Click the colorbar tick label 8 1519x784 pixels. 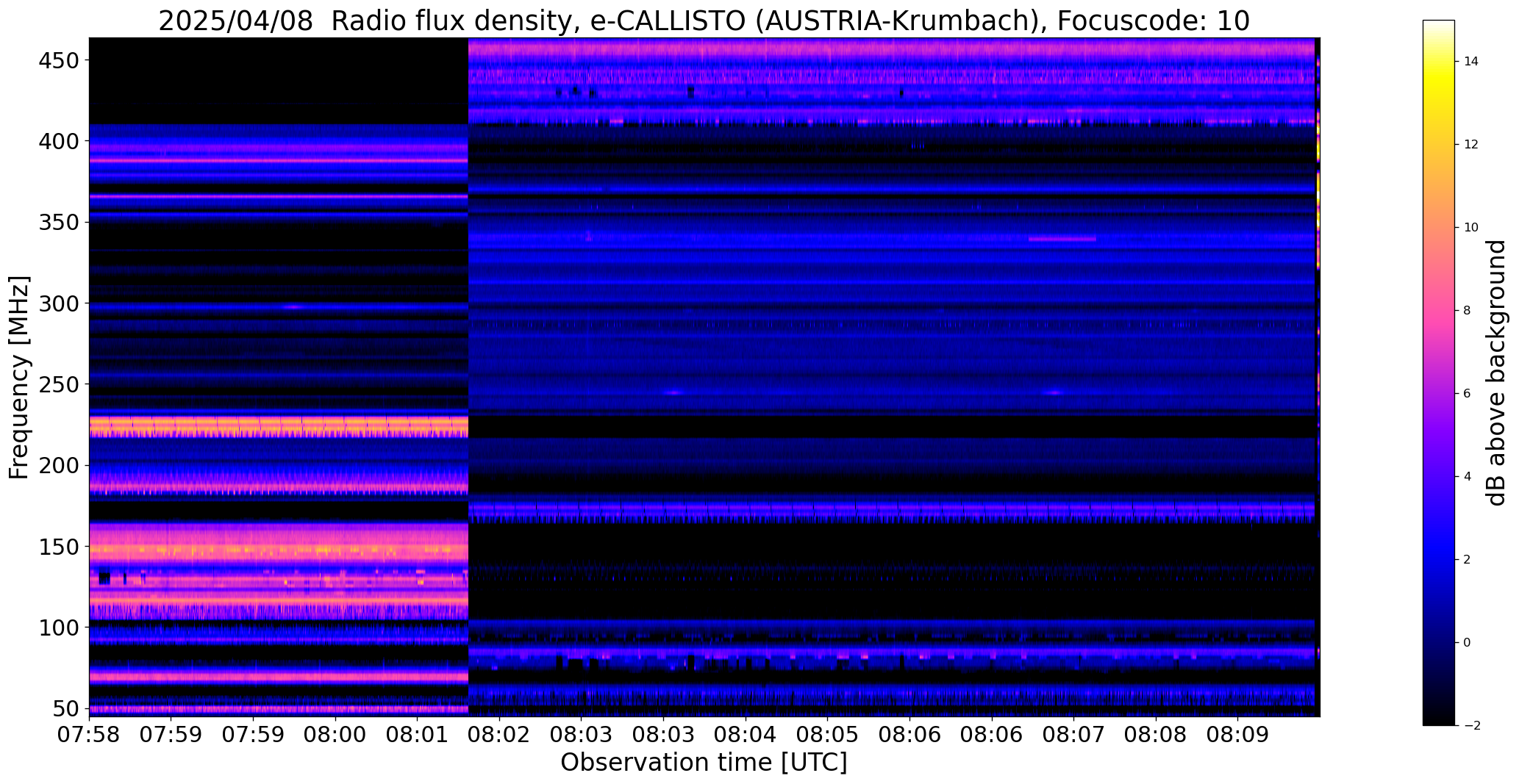tap(1468, 311)
